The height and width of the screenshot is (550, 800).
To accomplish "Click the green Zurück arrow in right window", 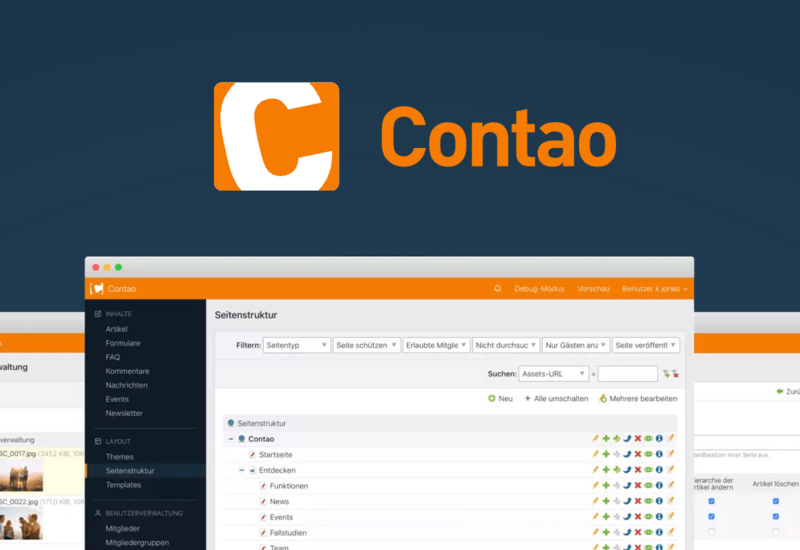I will (780, 391).
